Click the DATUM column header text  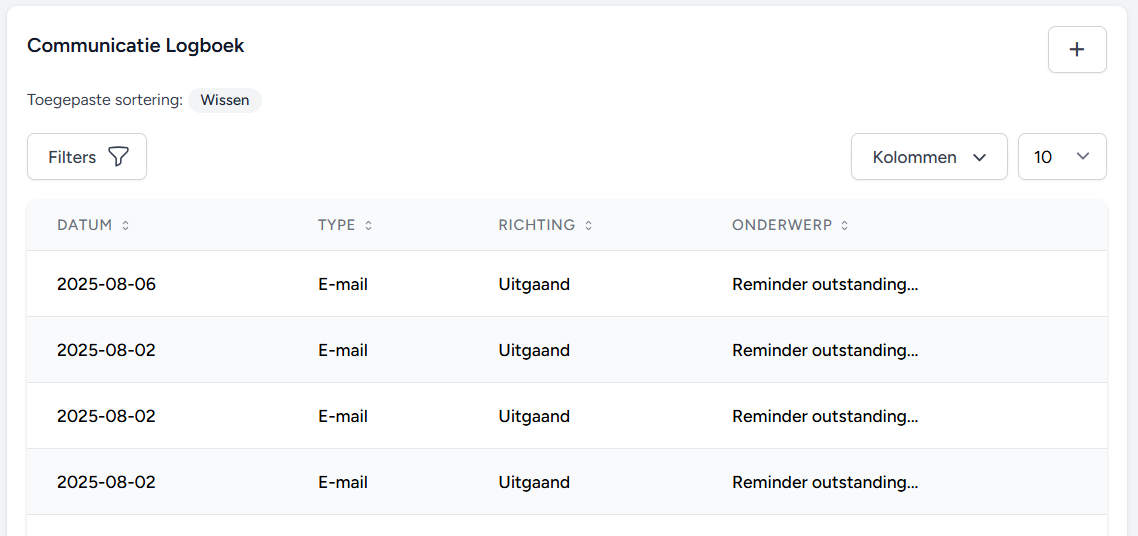point(84,226)
